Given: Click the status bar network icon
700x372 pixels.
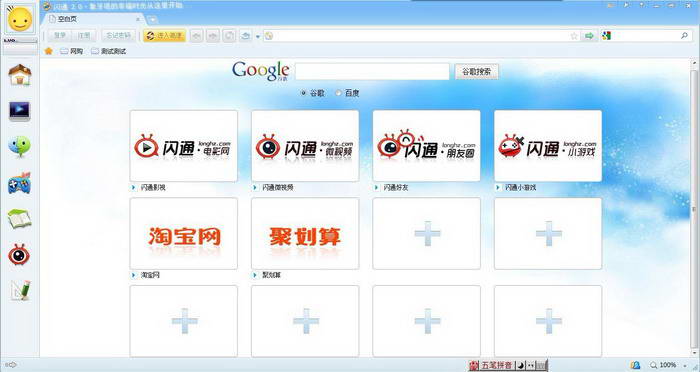Looking at the screenshot, I should 635,365.
